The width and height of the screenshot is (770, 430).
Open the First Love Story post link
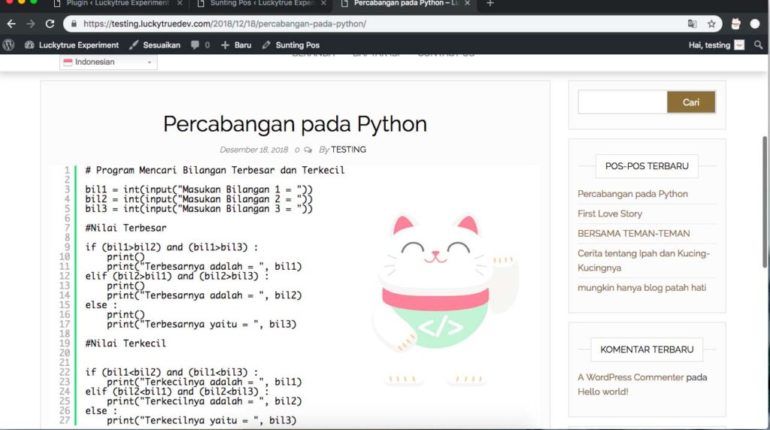(x=609, y=213)
